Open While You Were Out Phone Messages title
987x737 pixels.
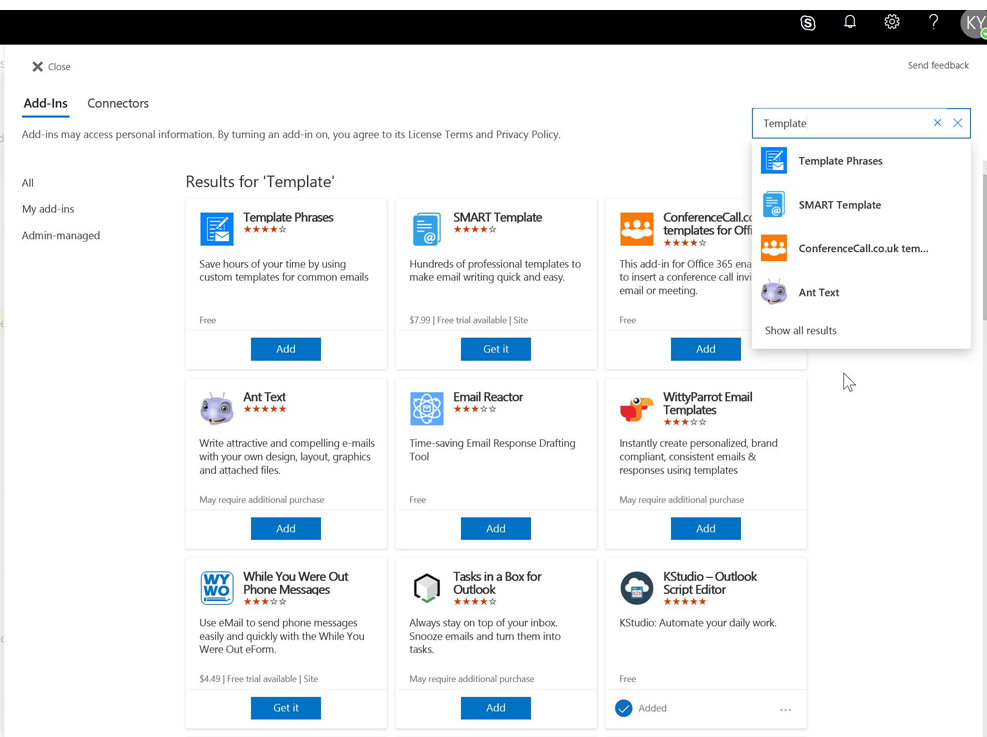pyautogui.click(x=296, y=583)
